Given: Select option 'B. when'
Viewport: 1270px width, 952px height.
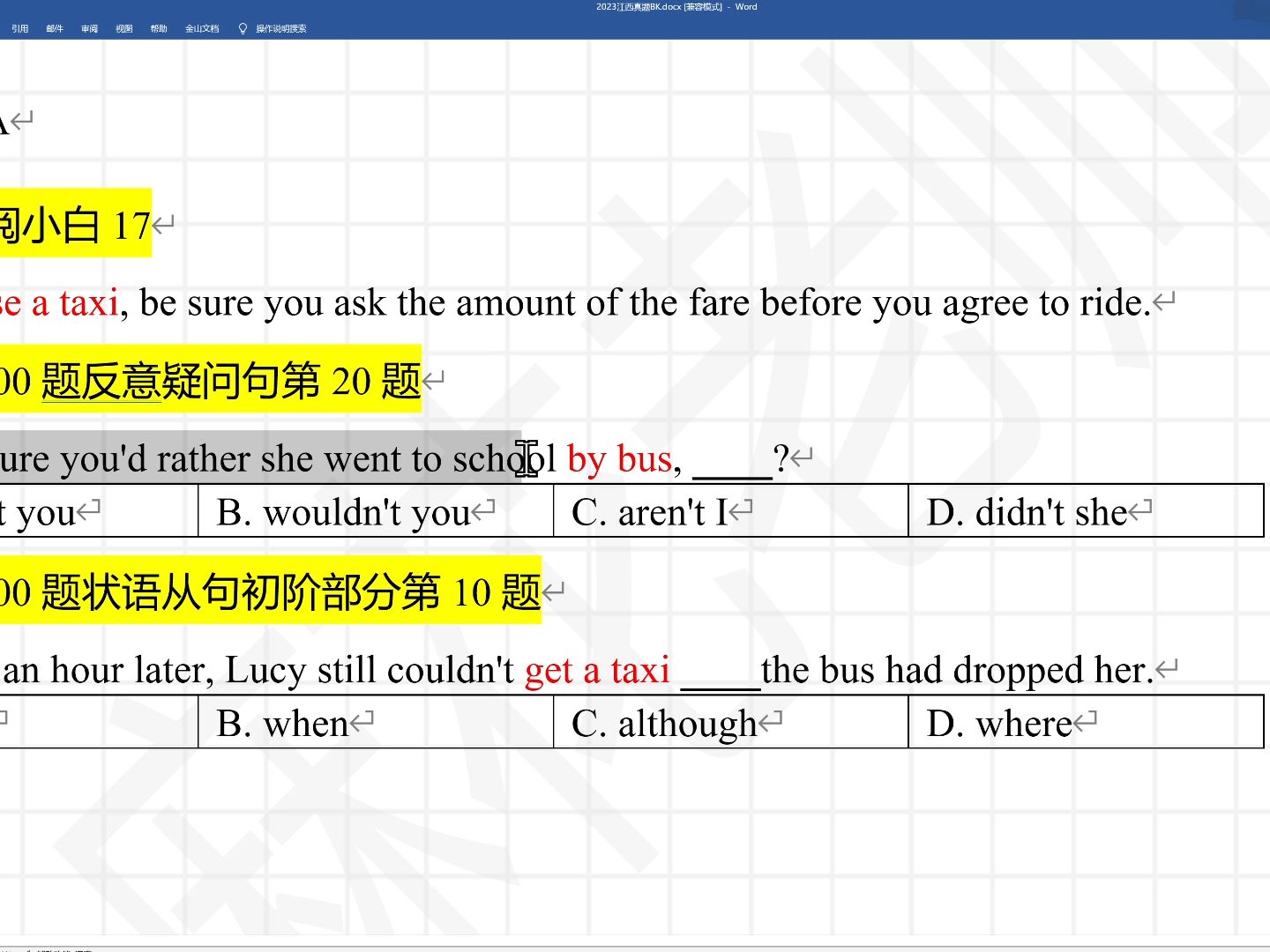Looking at the screenshot, I should 283,724.
